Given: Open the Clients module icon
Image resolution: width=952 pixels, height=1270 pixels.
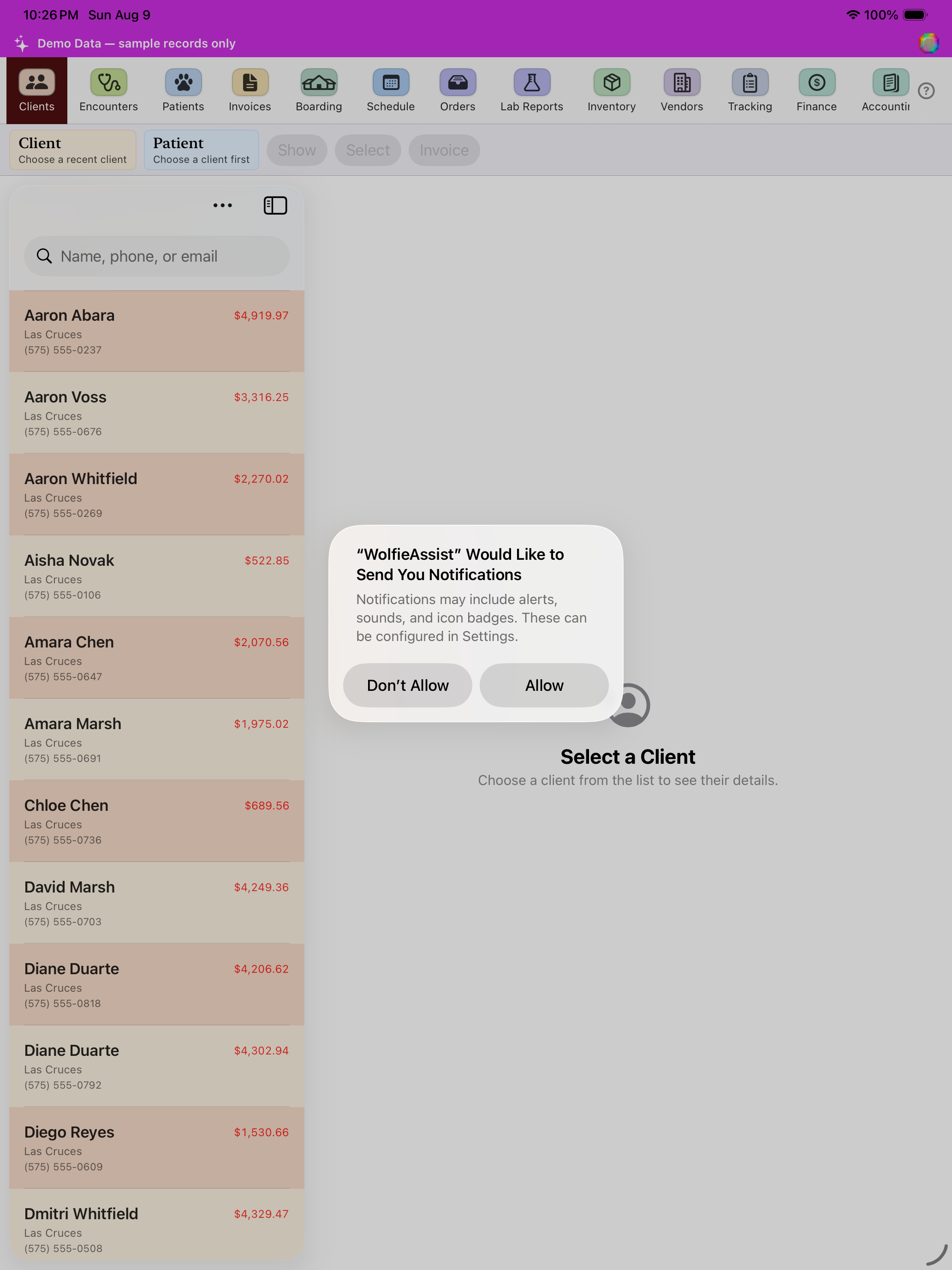Looking at the screenshot, I should [x=37, y=83].
